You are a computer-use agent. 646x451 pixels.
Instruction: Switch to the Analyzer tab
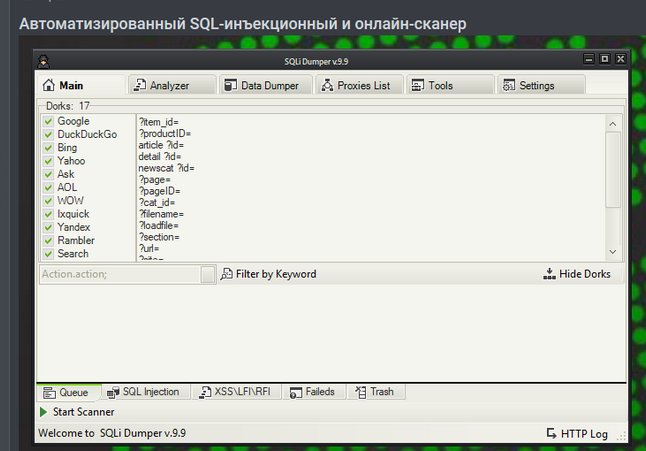point(172,85)
